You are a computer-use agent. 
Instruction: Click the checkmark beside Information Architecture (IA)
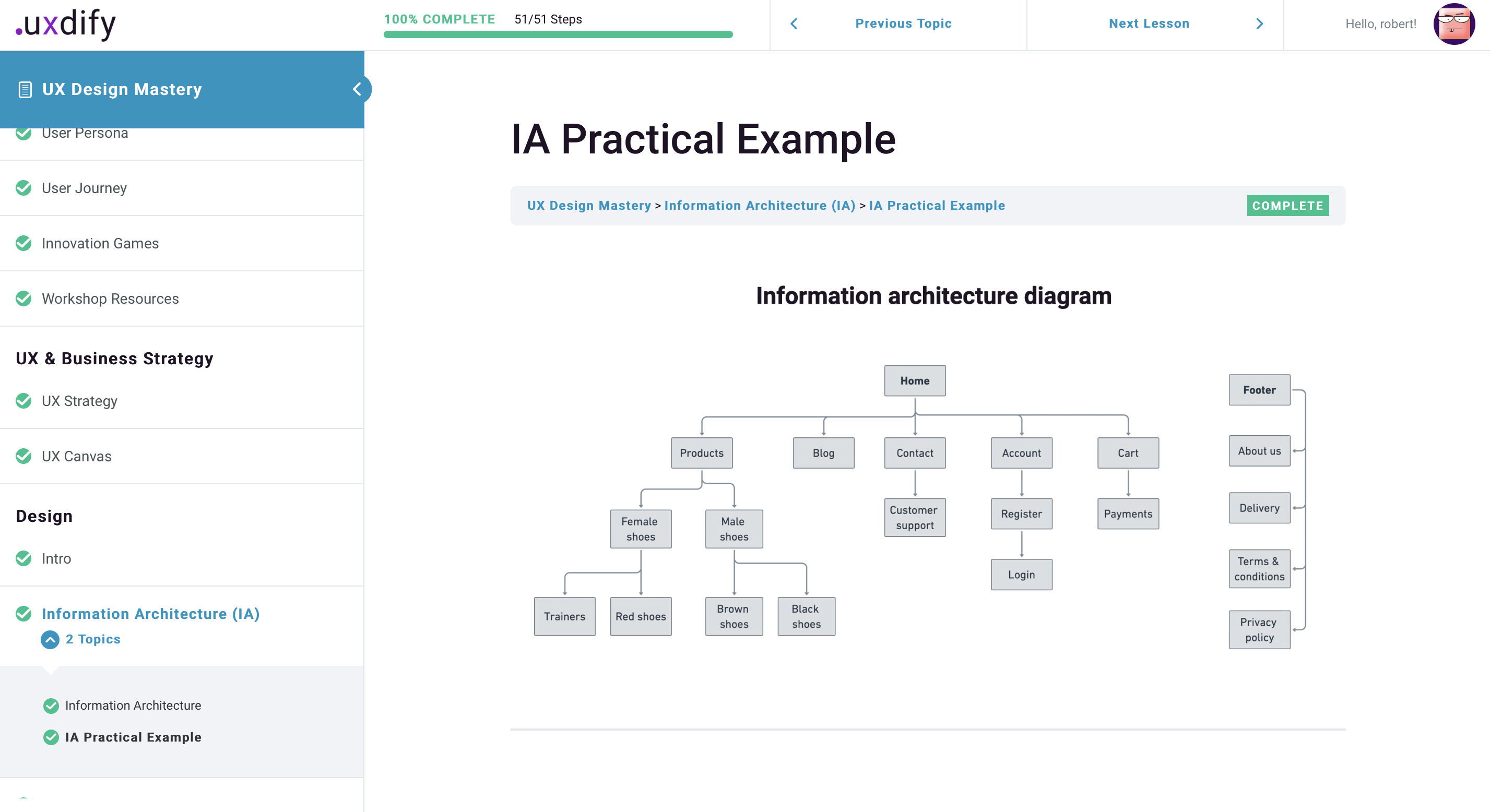(23, 614)
